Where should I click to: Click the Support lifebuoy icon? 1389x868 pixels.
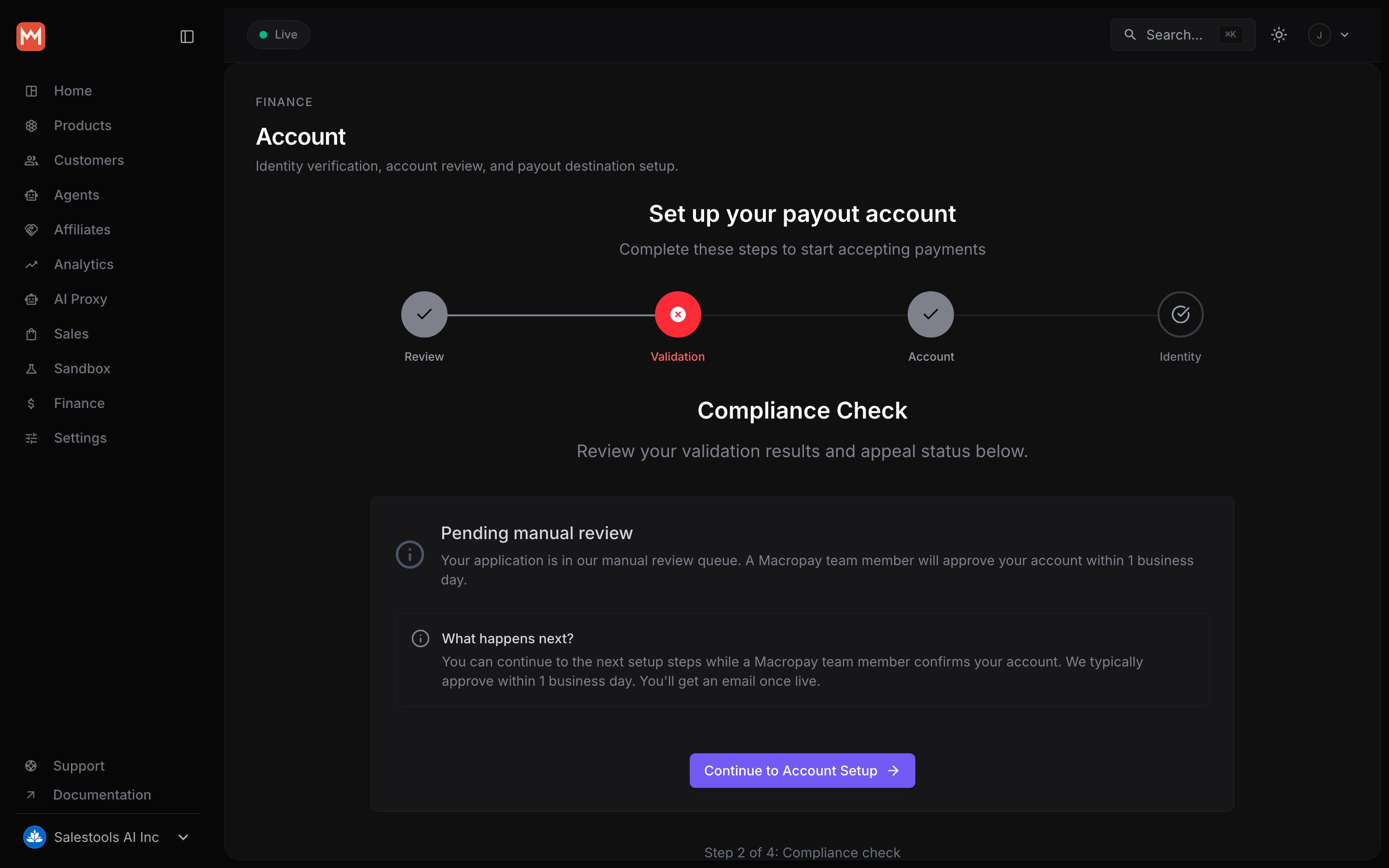31,766
